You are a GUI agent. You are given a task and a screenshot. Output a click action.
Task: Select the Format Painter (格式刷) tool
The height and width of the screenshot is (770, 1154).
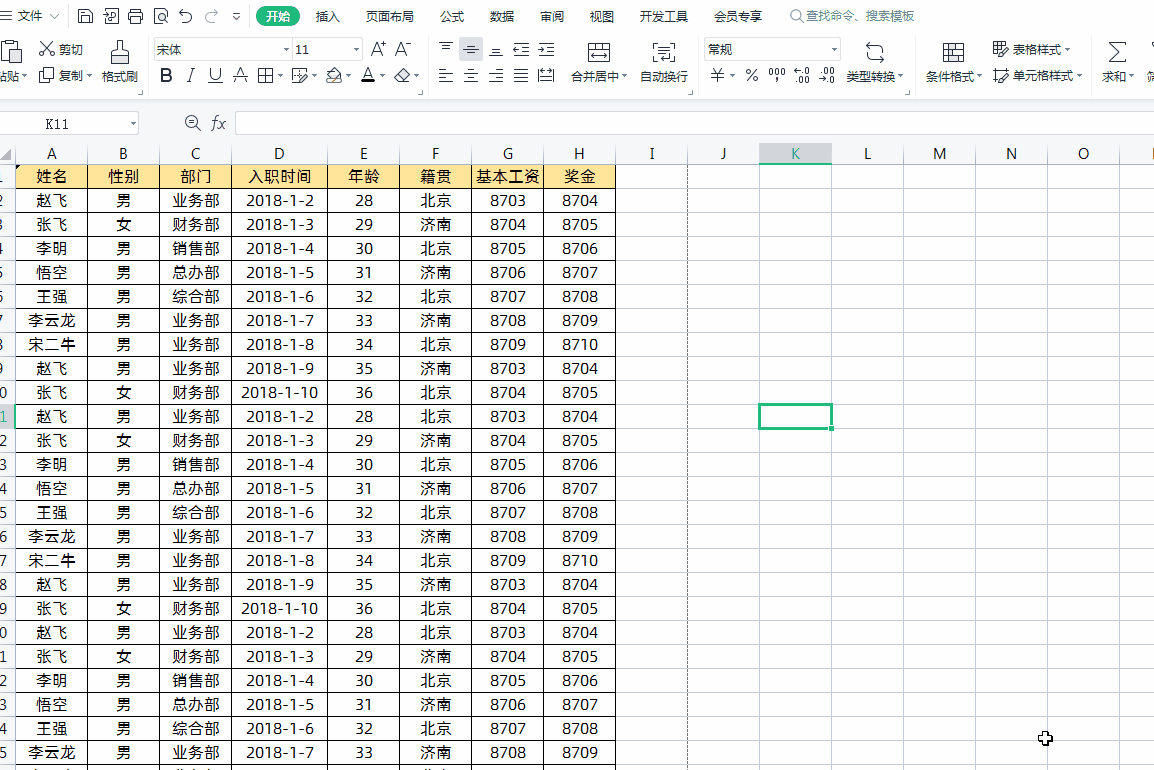(x=119, y=61)
